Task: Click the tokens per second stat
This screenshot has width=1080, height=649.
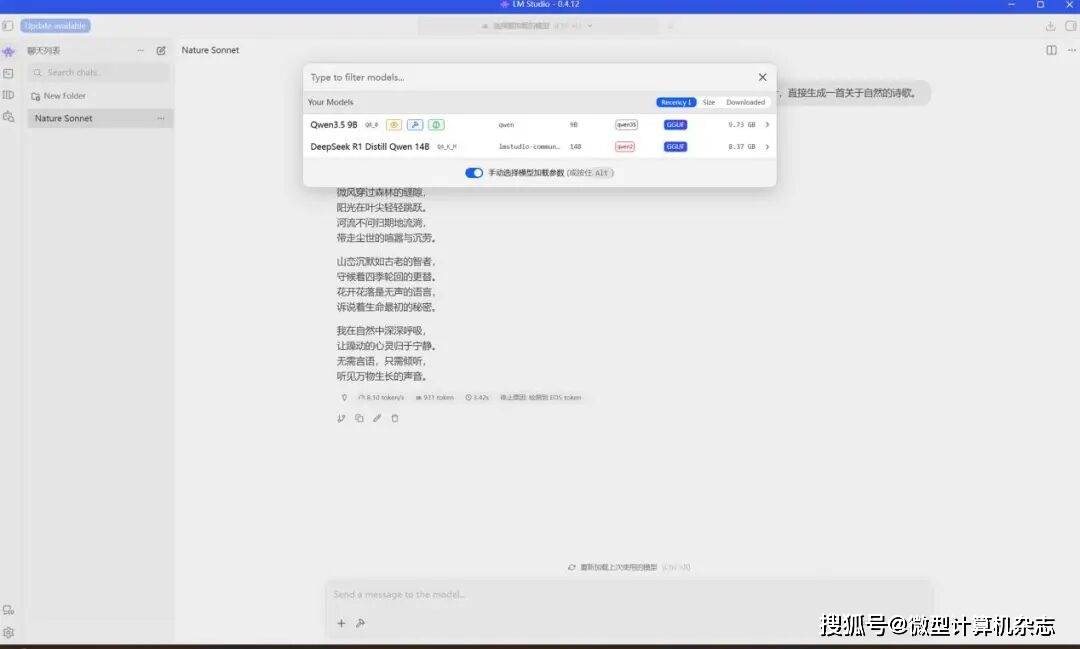Action: tap(381, 398)
